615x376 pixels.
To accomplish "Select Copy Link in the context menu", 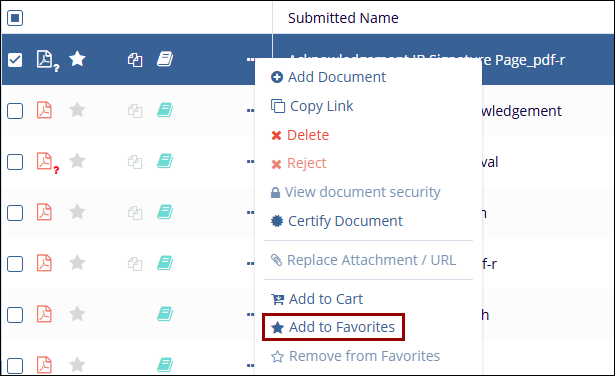I will coord(312,106).
